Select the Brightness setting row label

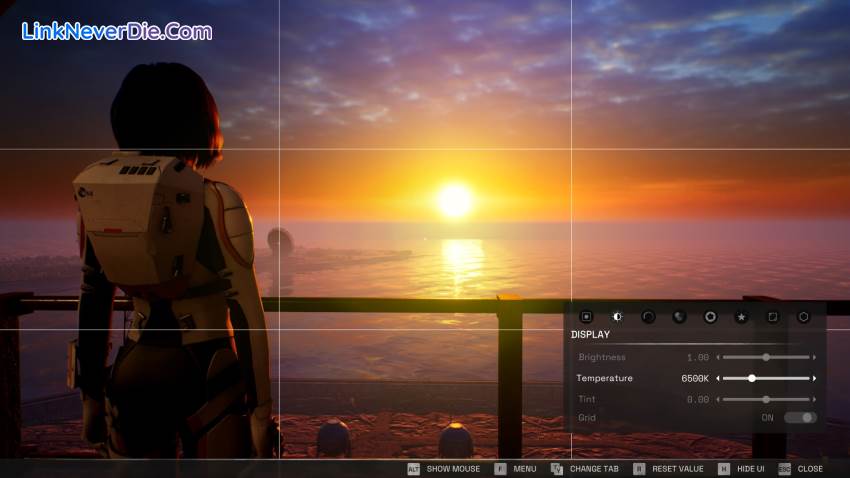[x=602, y=357]
